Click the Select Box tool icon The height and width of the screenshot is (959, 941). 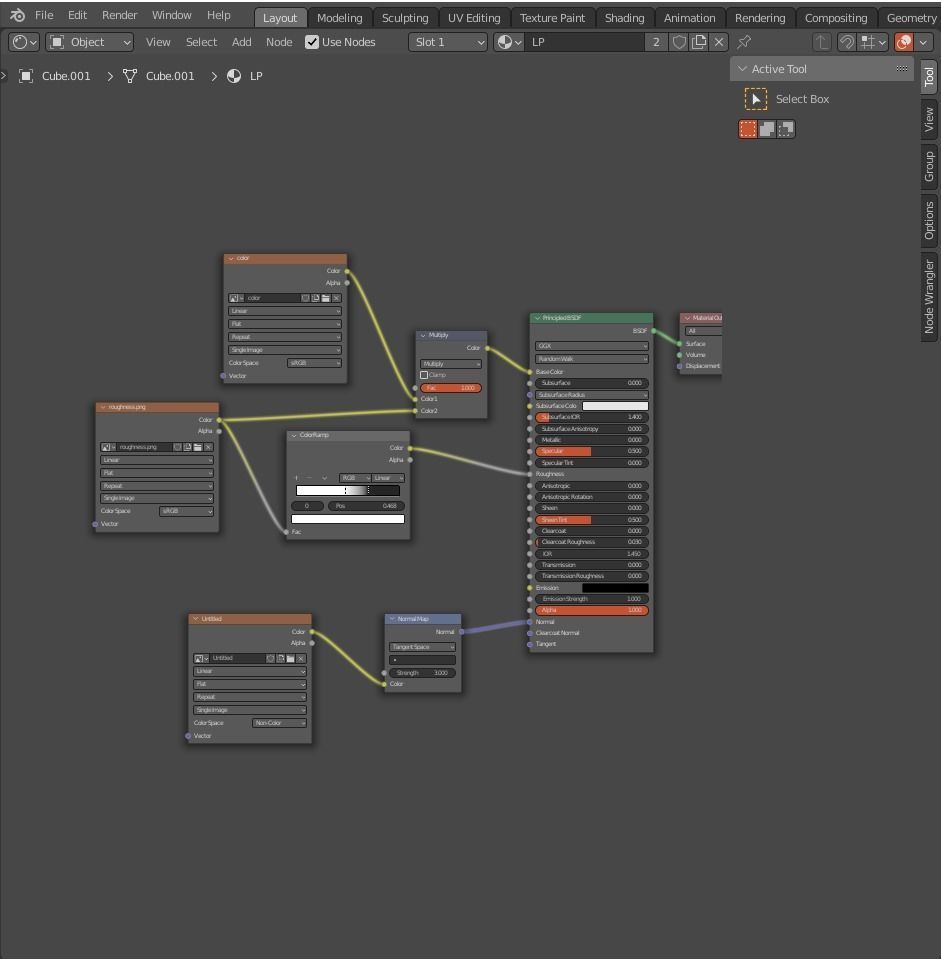coord(756,99)
